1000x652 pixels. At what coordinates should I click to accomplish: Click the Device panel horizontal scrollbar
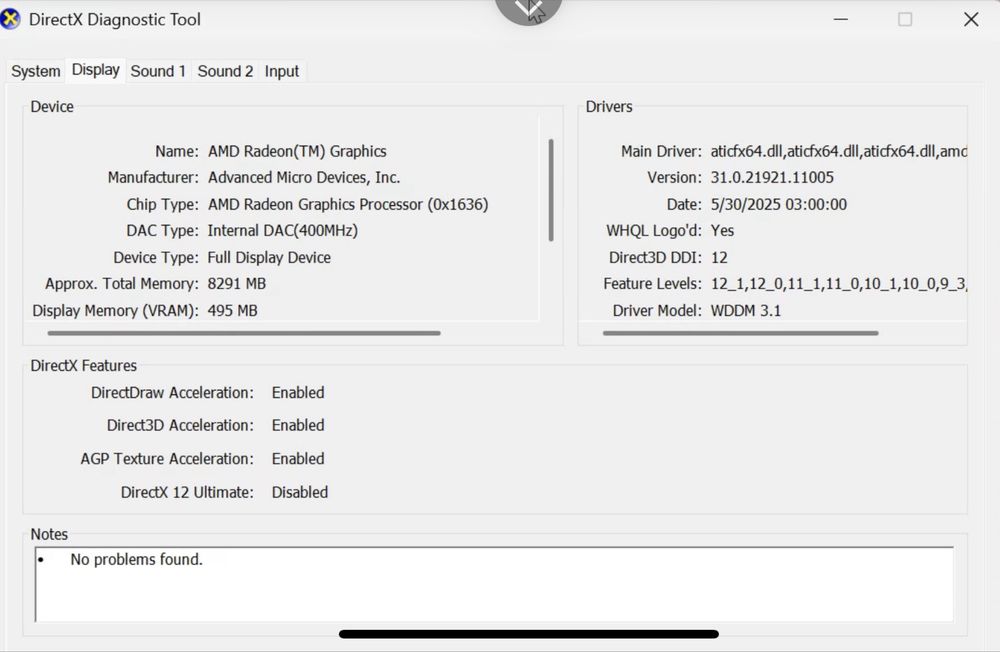[244, 333]
